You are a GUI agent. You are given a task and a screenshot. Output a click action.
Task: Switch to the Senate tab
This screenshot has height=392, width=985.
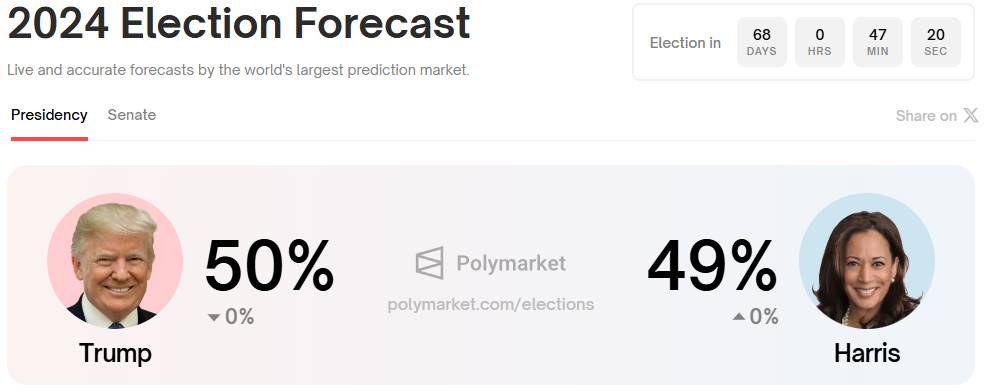(132, 115)
